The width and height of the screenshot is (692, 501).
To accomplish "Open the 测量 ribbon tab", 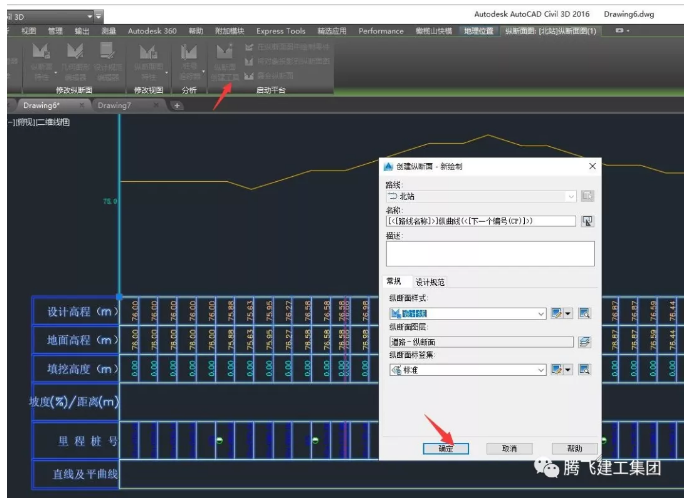I will pos(109,31).
